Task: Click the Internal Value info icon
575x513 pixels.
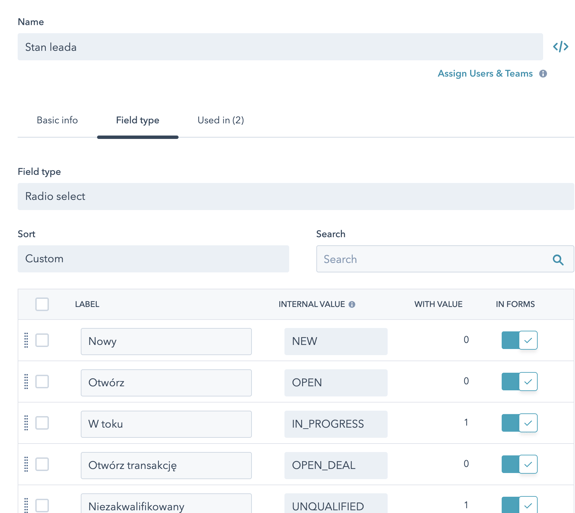Action: (352, 304)
